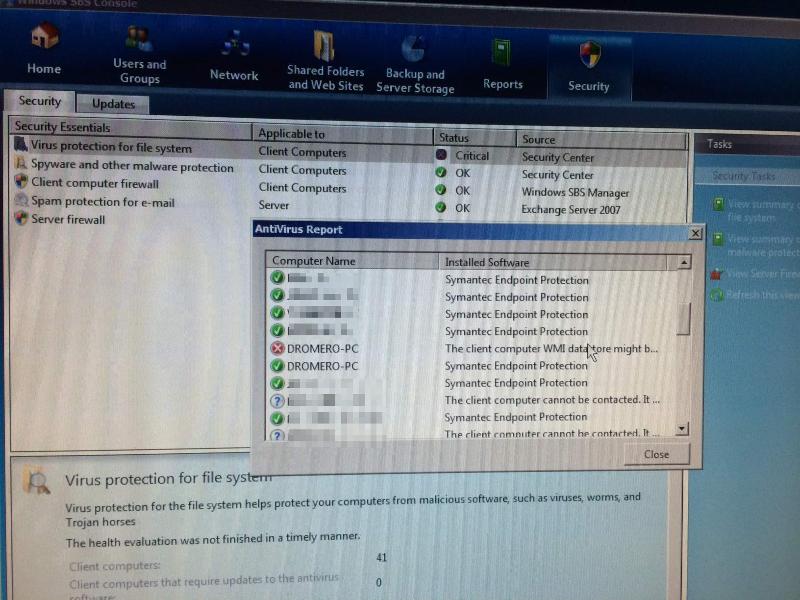Image resolution: width=800 pixels, height=600 pixels.
Task: Click the Refresh this view green icon
Action: (x=717, y=294)
